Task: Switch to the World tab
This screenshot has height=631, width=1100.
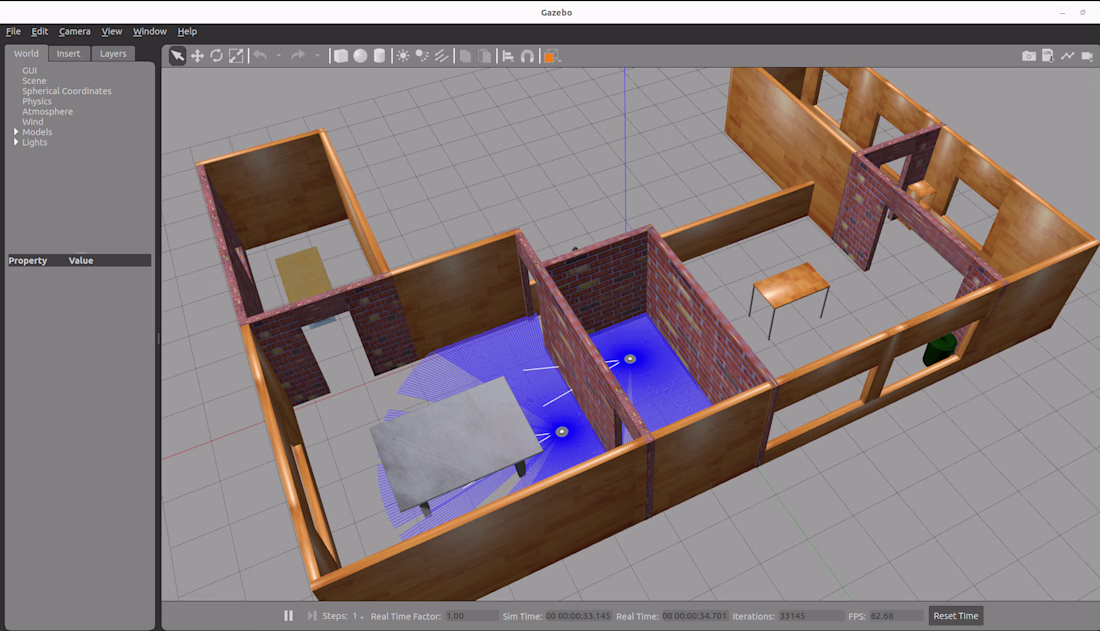Action: (x=26, y=53)
